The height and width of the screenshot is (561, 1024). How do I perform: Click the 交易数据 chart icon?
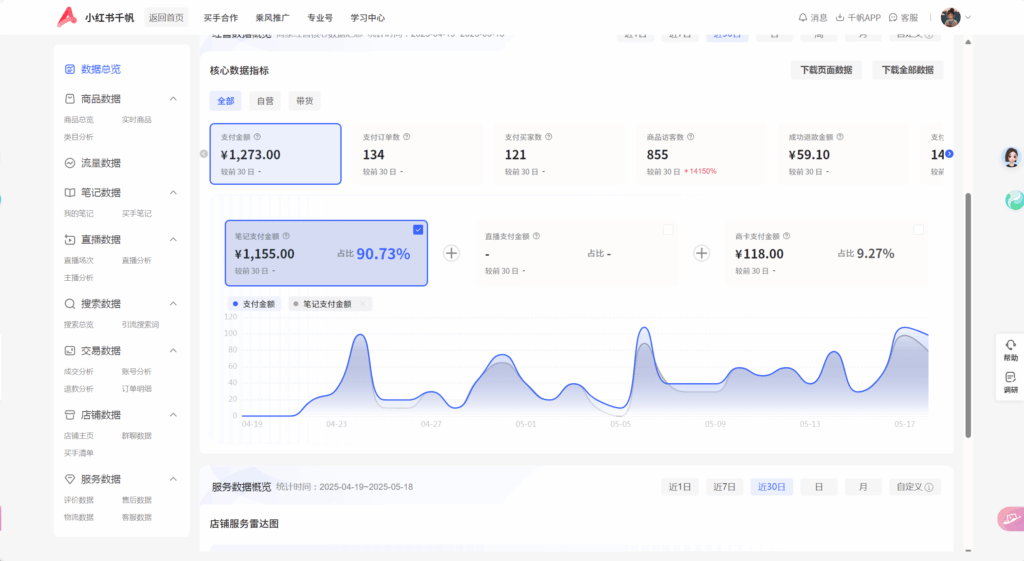(x=70, y=351)
